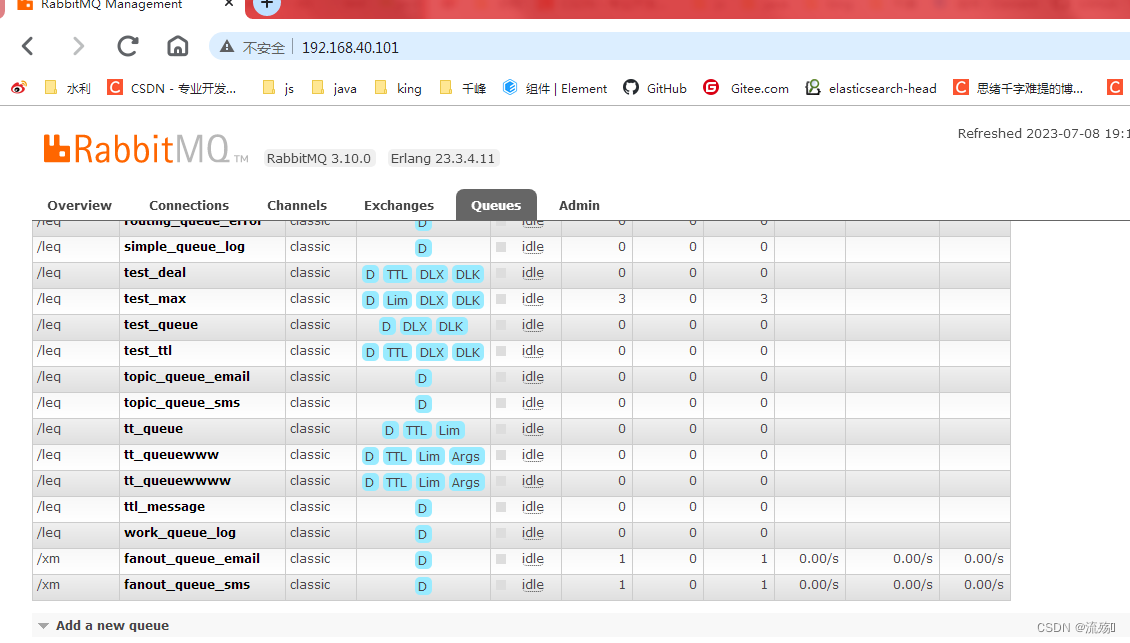This screenshot has height=643, width=1130.
Task: Click the TTL badge on the tt_queue row
Action: [416, 430]
